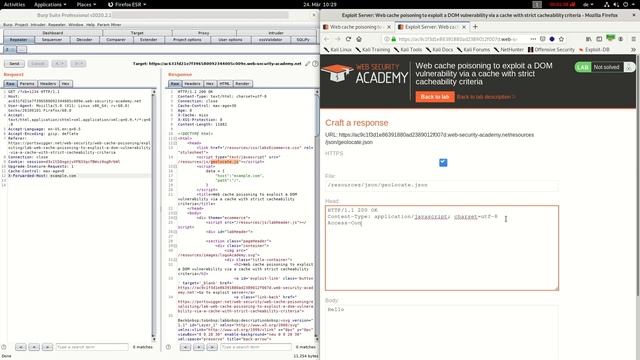Open the keyboard layout 'de' dropdown
640x360 pixels.
(588, 4)
